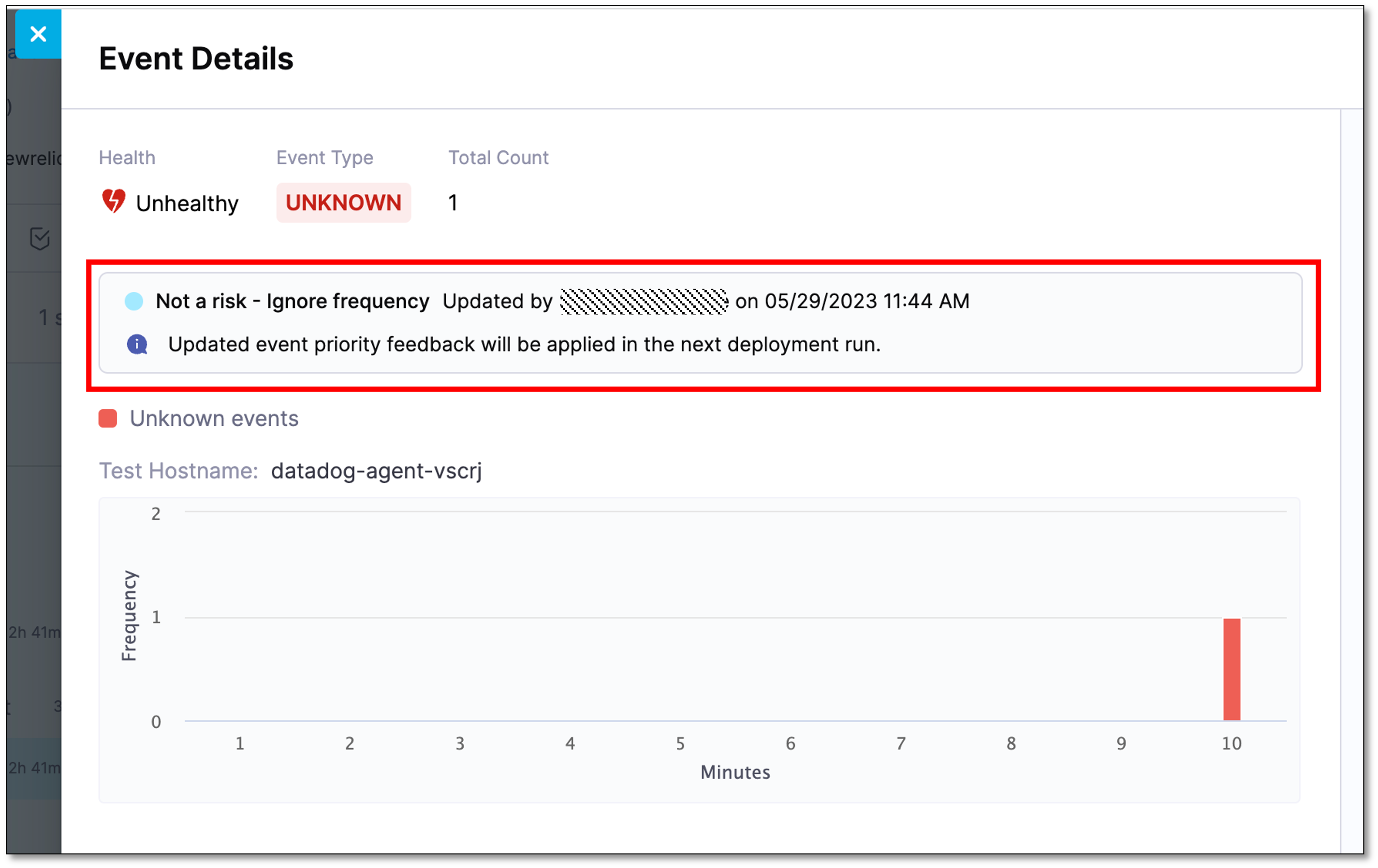The height and width of the screenshot is (868, 1378).
Task: Click the Event Details heading
Action: click(x=196, y=58)
